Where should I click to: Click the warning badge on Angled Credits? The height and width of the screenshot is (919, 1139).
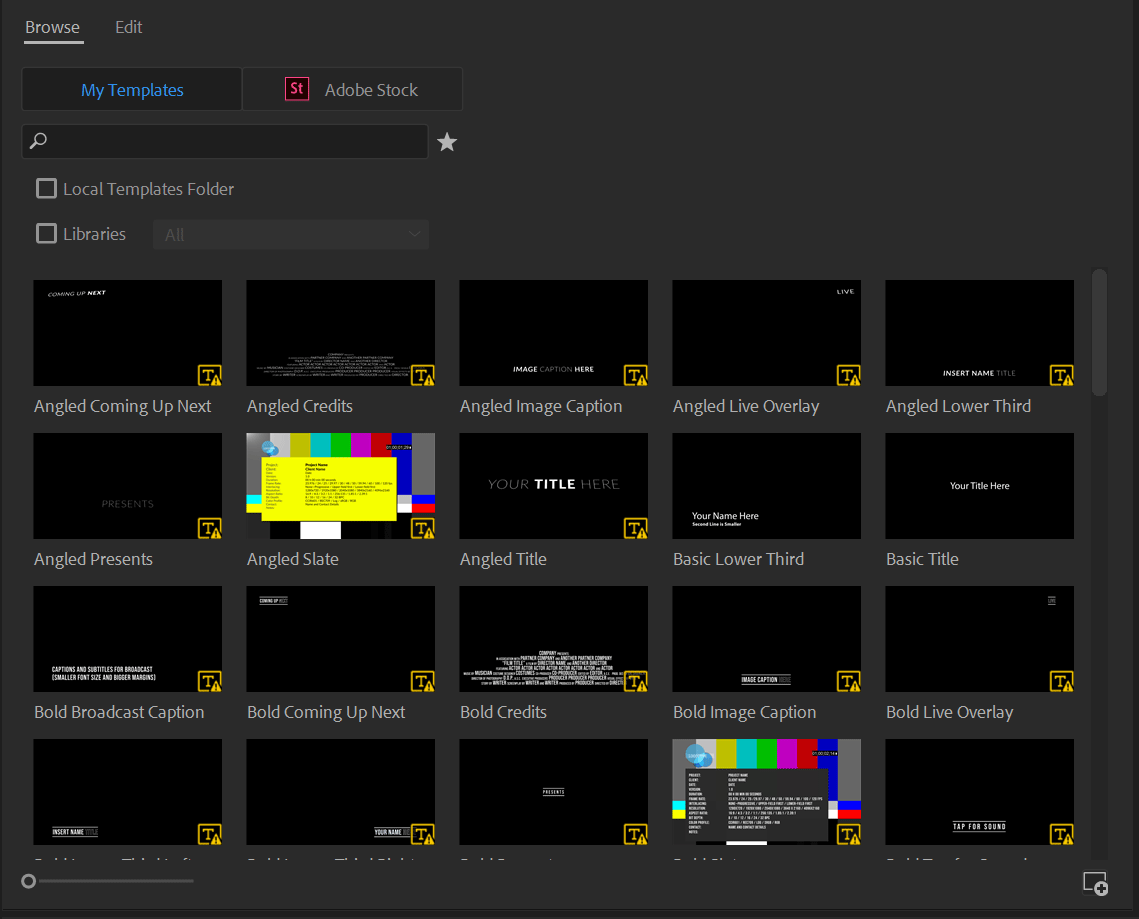pyautogui.click(x=423, y=375)
